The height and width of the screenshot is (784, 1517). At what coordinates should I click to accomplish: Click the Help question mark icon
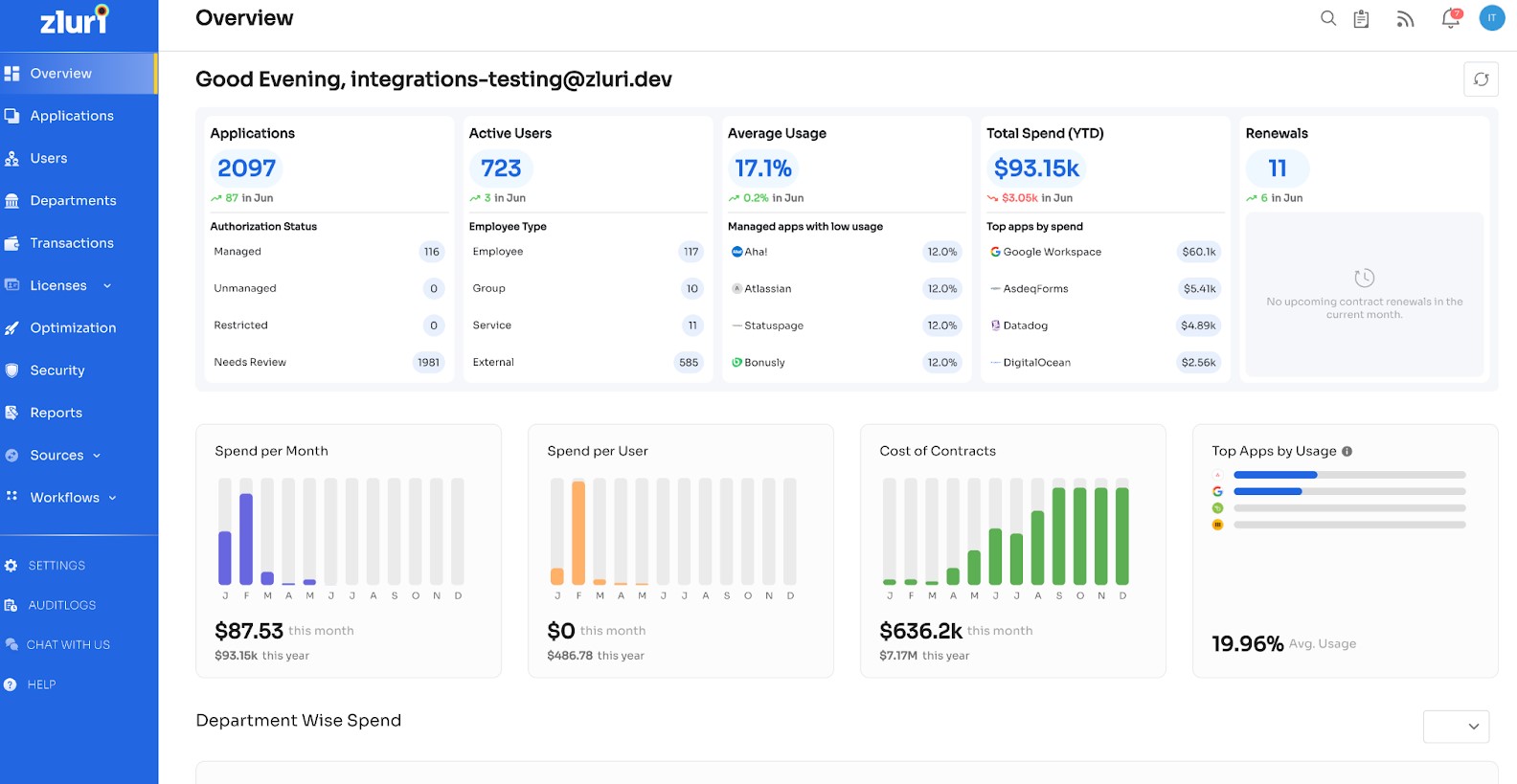[11, 684]
